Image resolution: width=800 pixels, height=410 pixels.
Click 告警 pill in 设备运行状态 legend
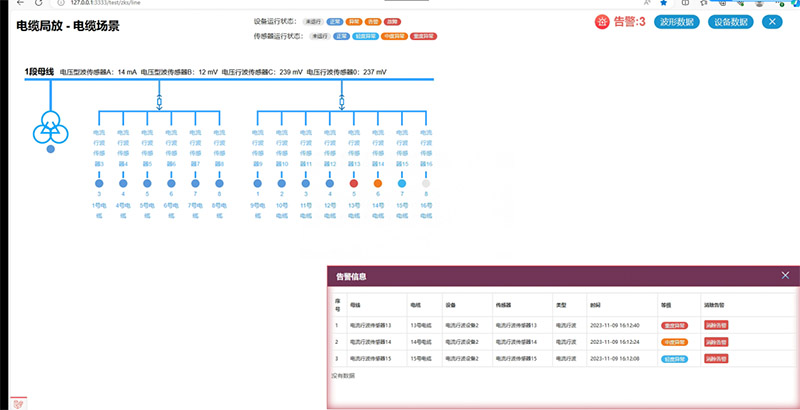click(x=373, y=22)
